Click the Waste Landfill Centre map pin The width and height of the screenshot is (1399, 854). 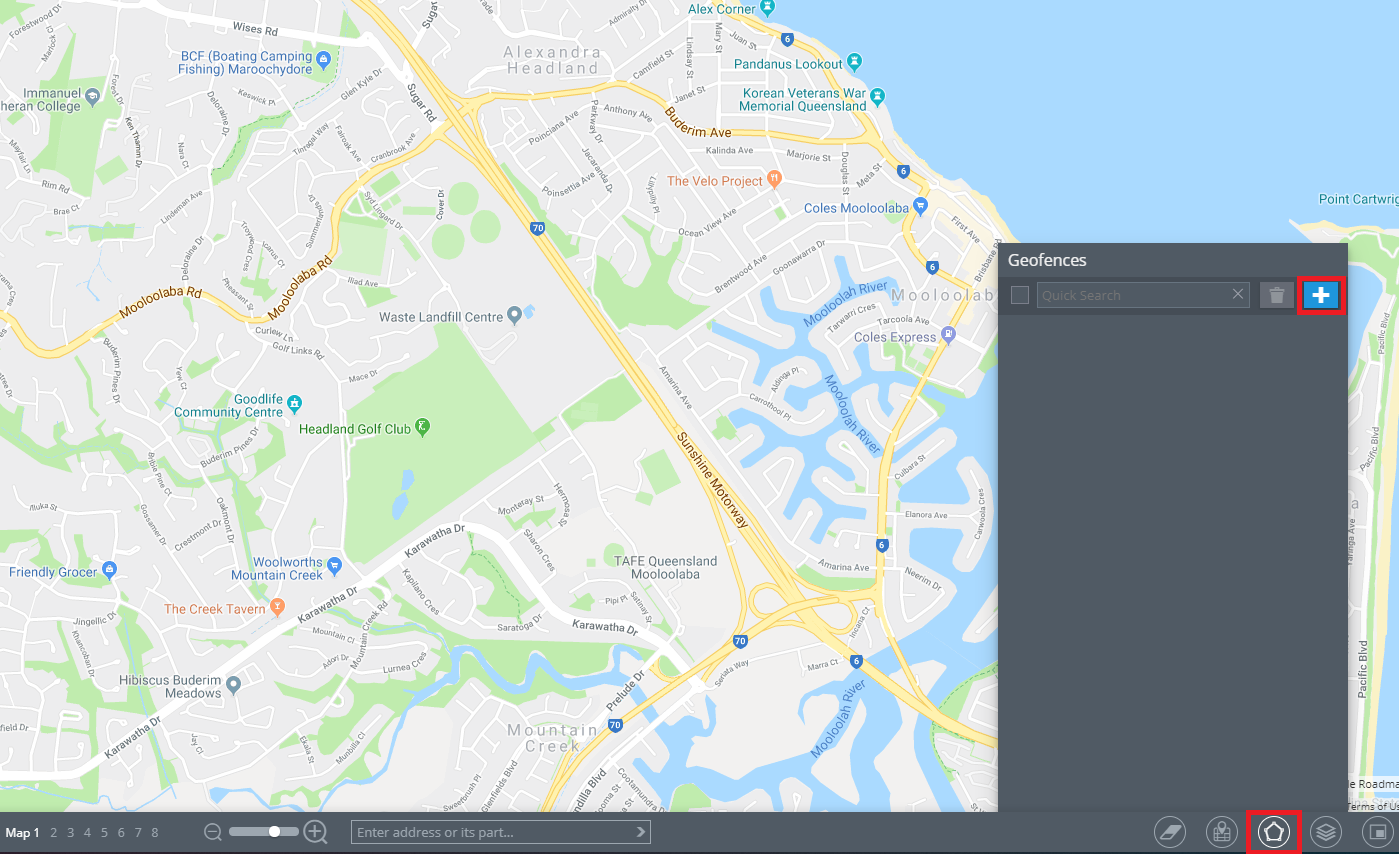[515, 316]
